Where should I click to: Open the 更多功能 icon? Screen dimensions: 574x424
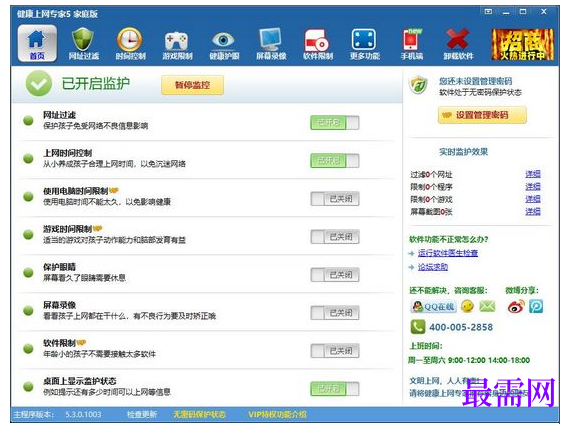point(365,43)
